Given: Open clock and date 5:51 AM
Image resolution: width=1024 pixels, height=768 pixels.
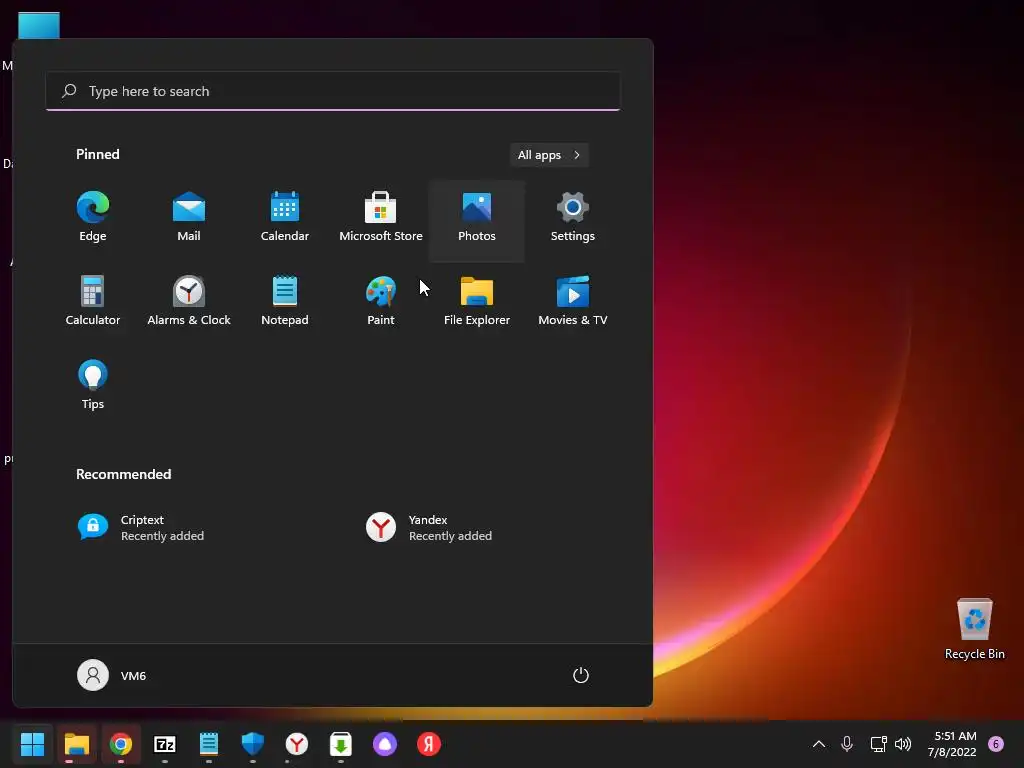Looking at the screenshot, I should pos(952,744).
